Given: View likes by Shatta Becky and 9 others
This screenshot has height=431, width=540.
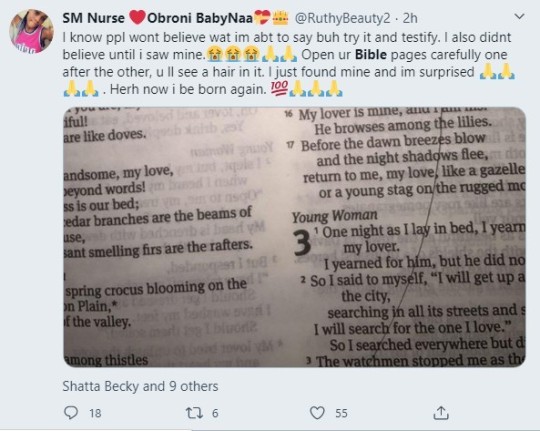Looking at the screenshot, I should click(140, 386).
